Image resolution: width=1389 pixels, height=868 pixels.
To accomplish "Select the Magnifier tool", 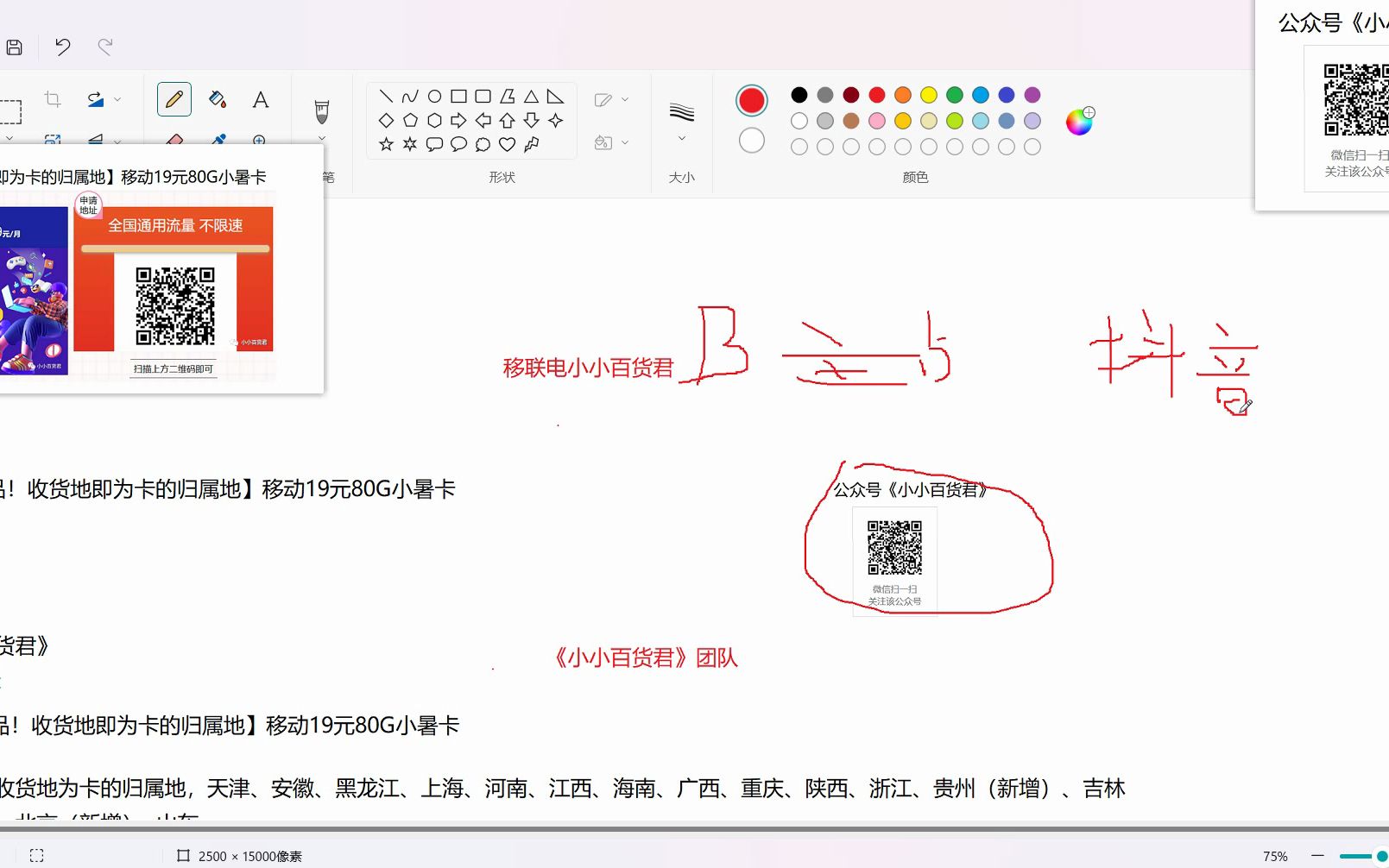I will (x=259, y=141).
